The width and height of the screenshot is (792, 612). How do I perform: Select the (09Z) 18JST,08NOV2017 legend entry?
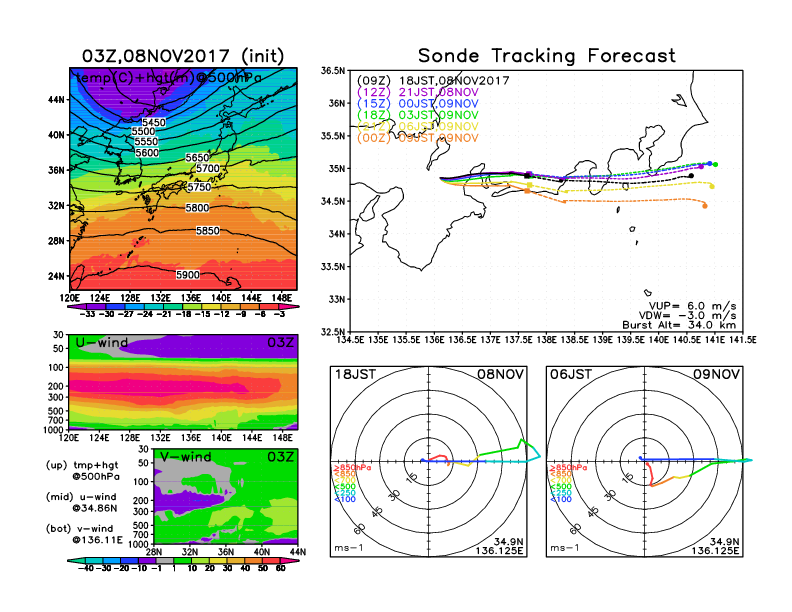433,80
